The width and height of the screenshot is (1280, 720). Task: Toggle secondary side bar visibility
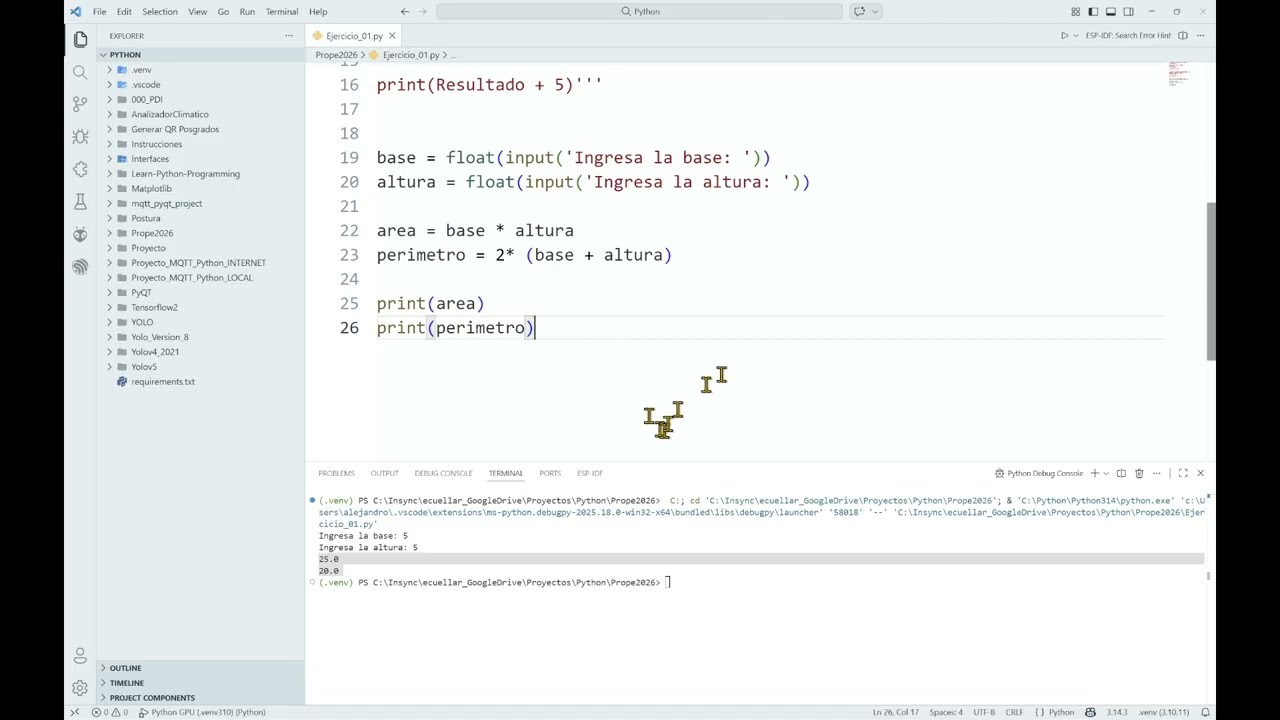point(1129,12)
